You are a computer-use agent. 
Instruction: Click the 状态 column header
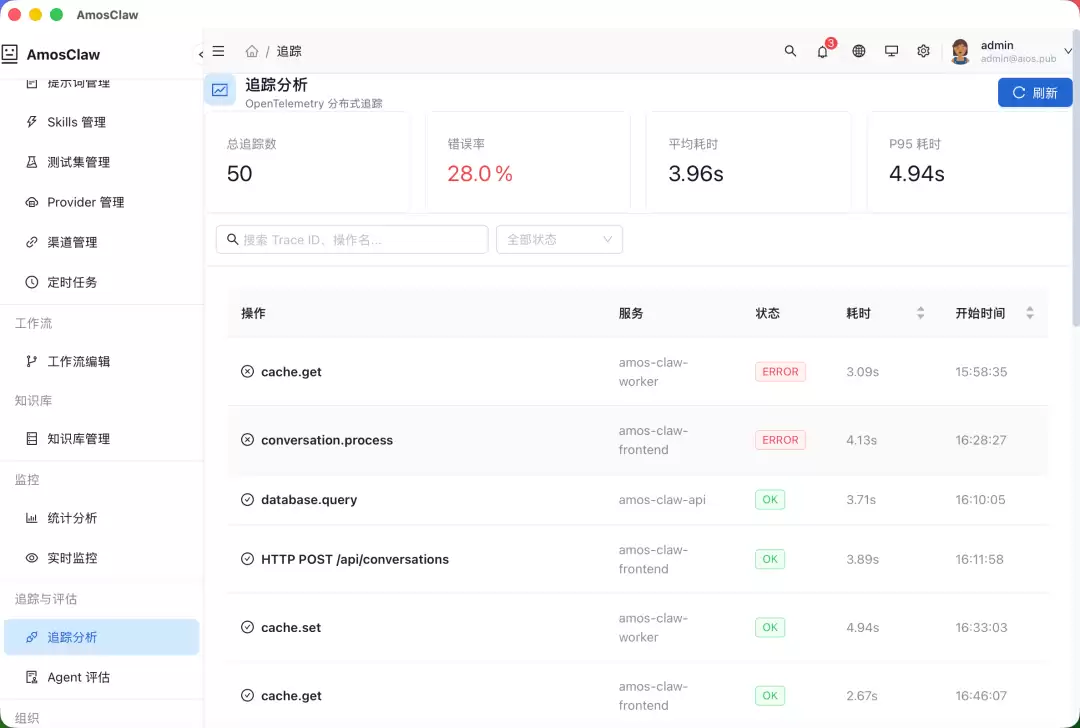[x=767, y=313]
